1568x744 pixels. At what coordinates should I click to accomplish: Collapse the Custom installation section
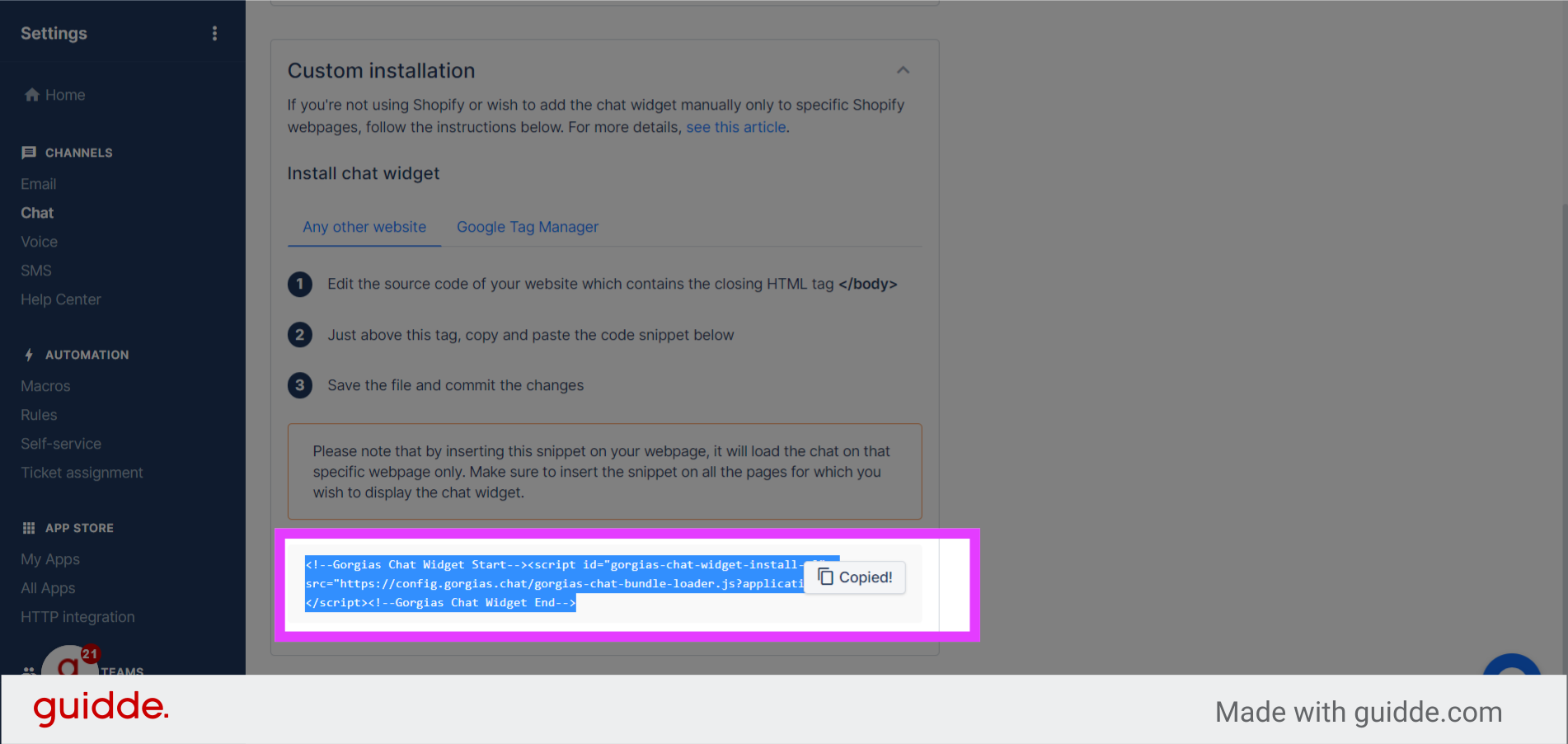[903, 70]
